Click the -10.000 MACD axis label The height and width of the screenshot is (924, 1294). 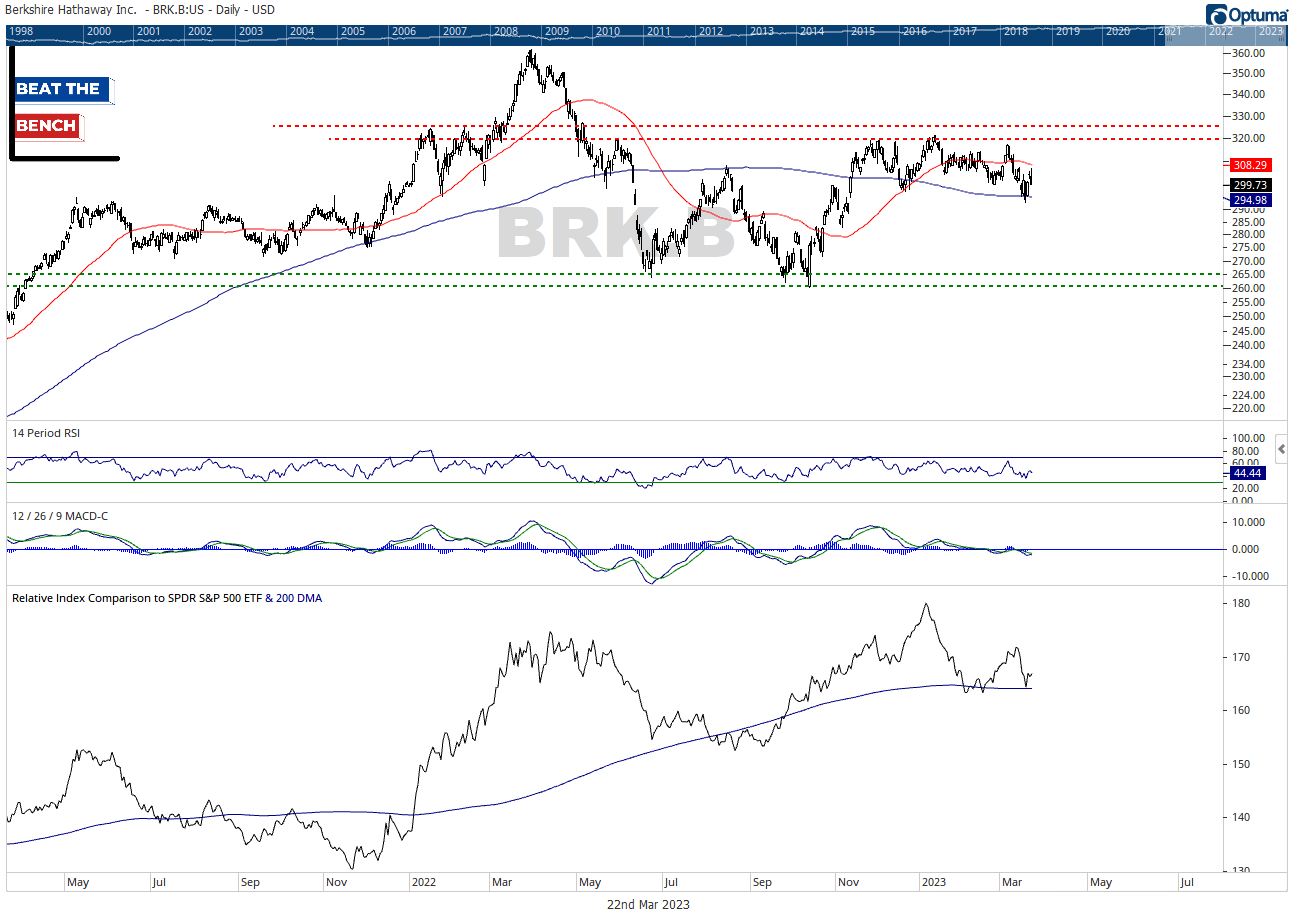coord(1250,576)
